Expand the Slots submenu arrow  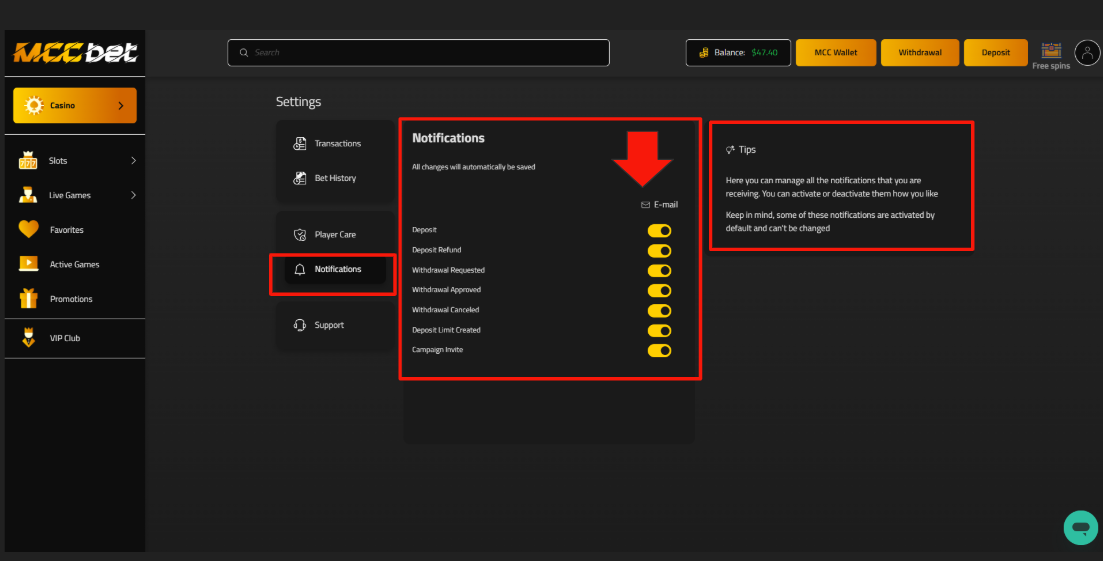coord(133,161)
